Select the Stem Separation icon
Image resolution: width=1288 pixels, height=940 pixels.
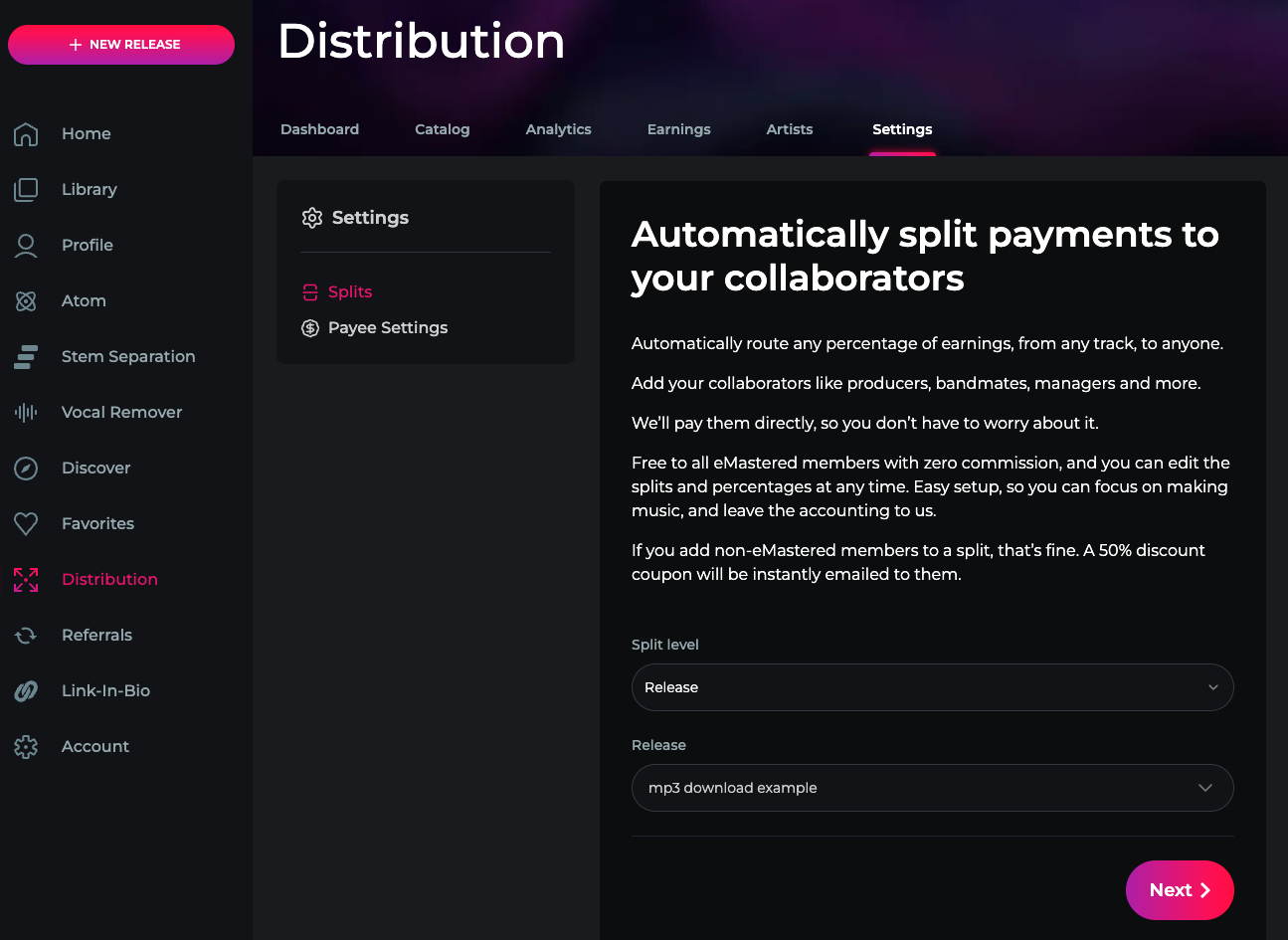point(26,357)
